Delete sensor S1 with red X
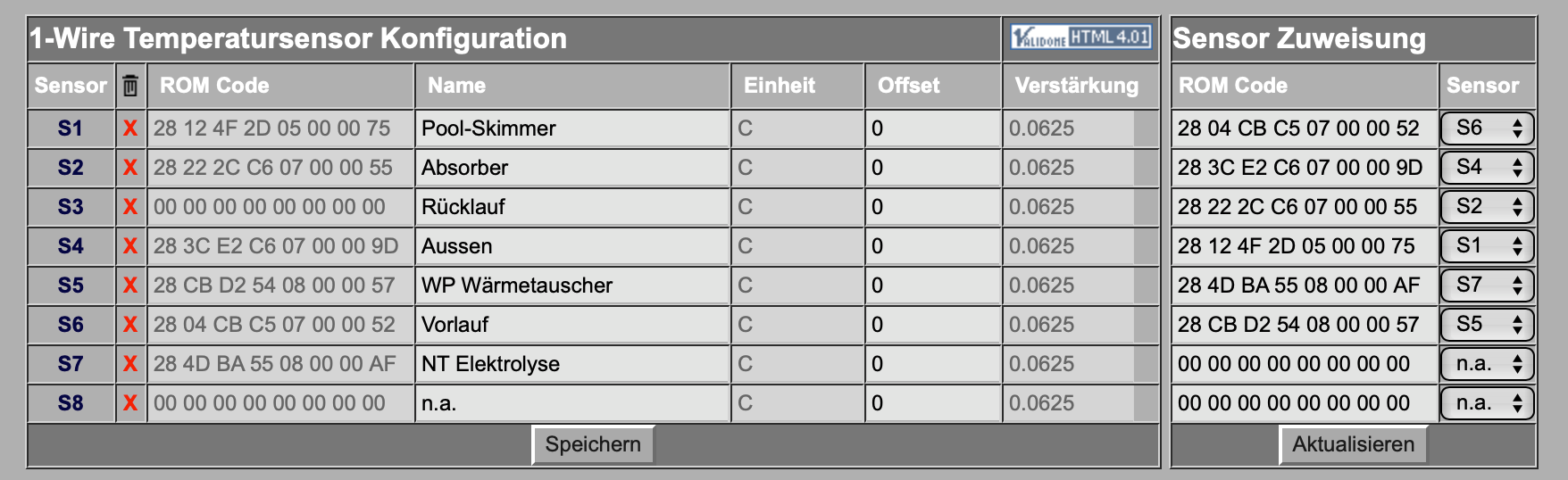Viewport: 1568px width, 480px height. [x=130, y=128]
